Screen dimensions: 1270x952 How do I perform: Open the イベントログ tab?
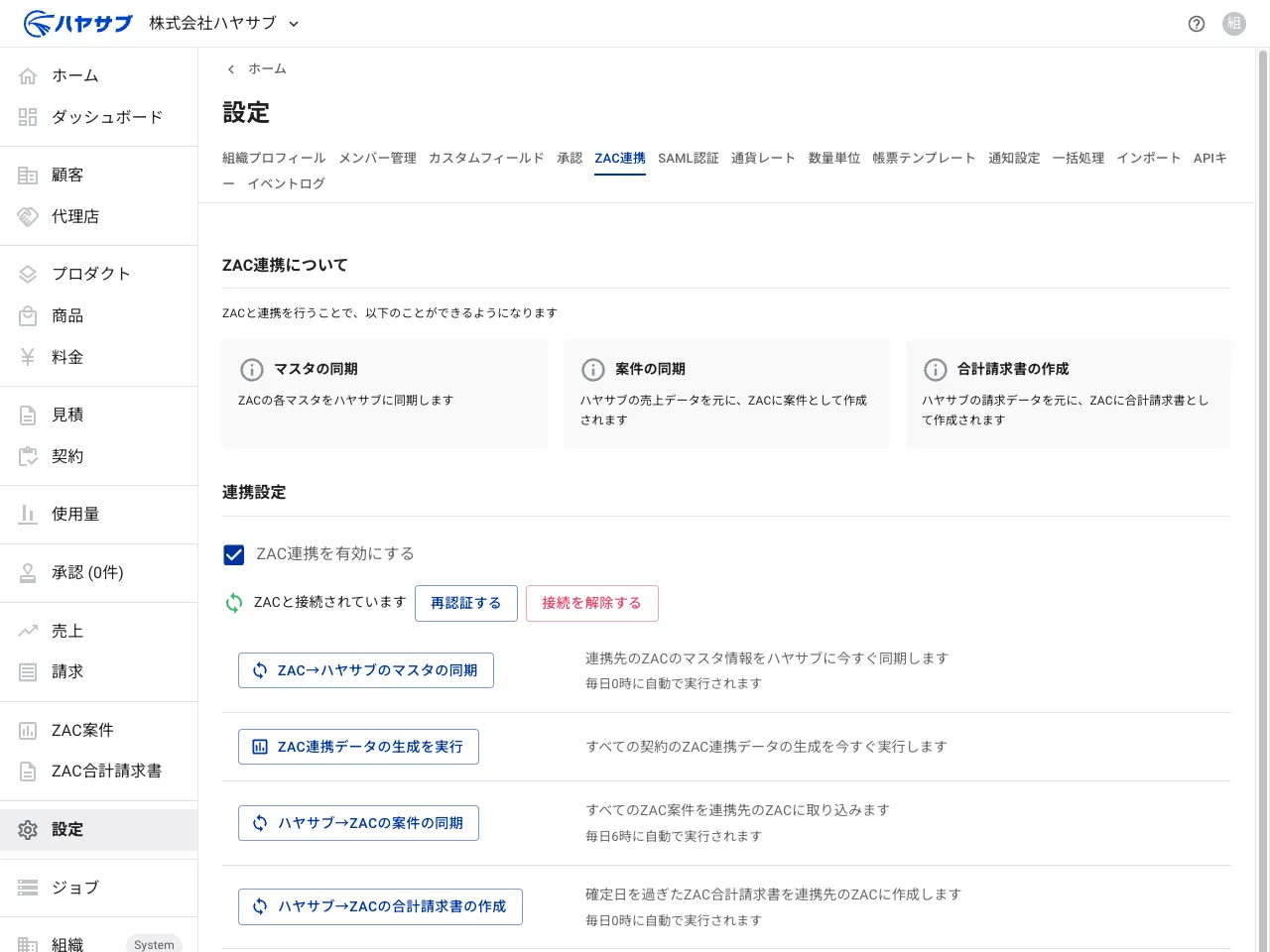pyautogui.click(x=286, y=183)
